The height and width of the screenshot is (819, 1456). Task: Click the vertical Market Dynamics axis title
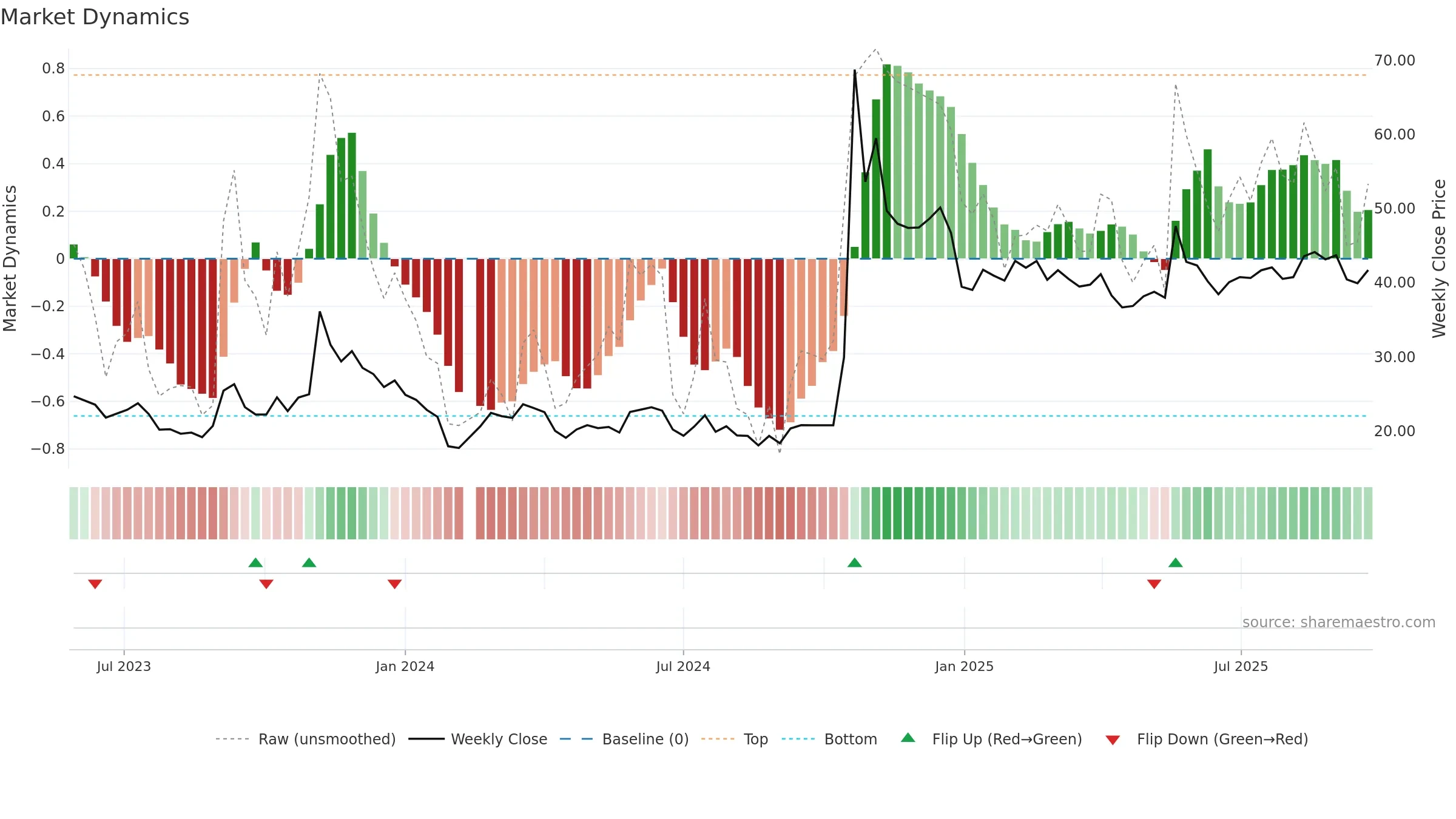click(x=10, y=258)
